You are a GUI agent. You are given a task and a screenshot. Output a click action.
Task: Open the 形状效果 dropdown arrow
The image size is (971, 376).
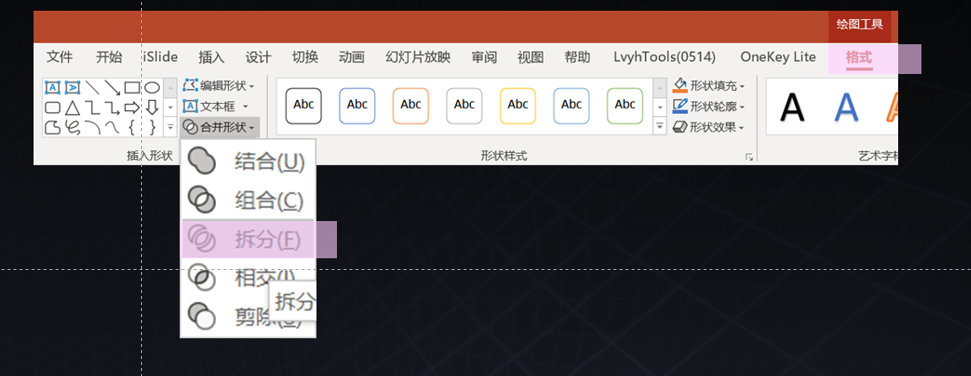coord(742,128)
